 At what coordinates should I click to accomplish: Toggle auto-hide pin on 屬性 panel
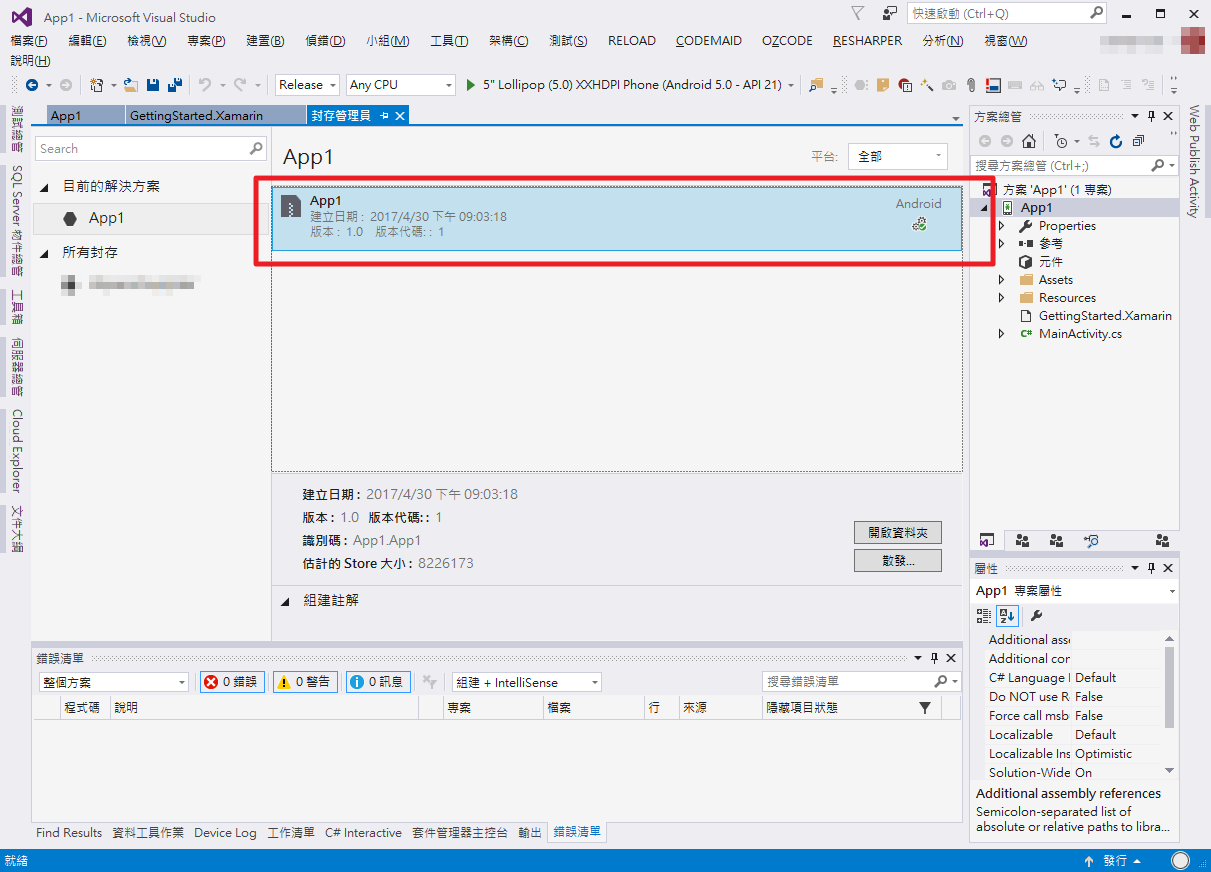click(1151, 568)
